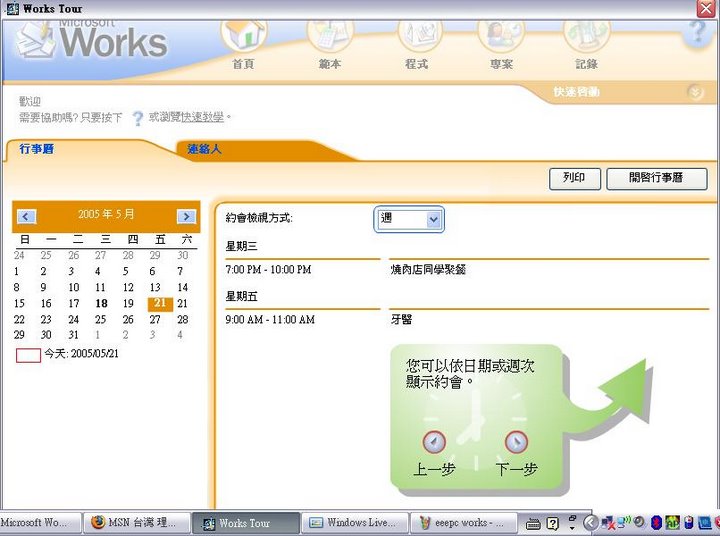This screenshot has height=536, width=720.
Task: Select May 15 in the calendar
Action: pos(19,304)
